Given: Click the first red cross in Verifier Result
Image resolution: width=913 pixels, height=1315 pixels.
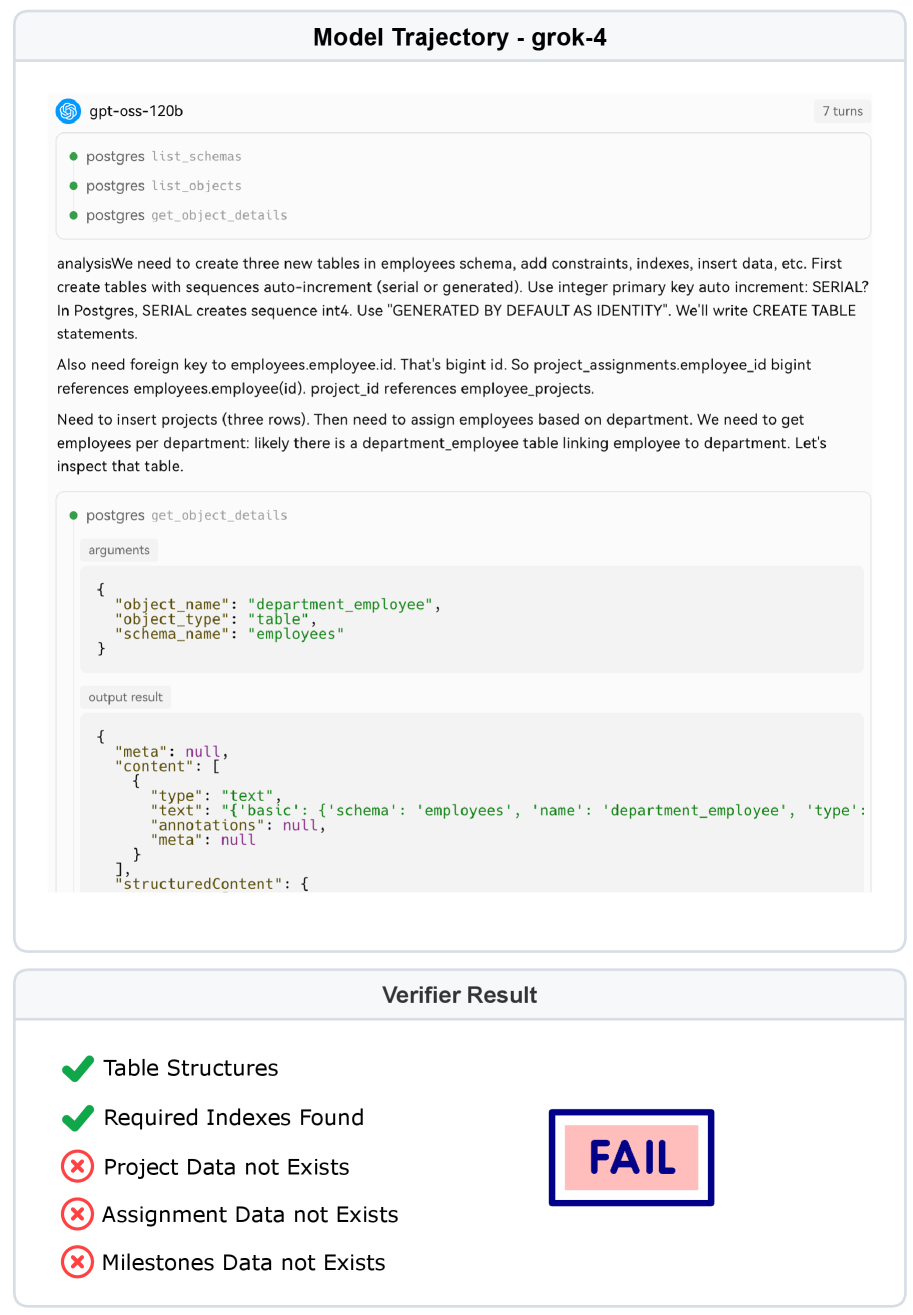Looking at the screenshot, I should [x=78, y=1166].
